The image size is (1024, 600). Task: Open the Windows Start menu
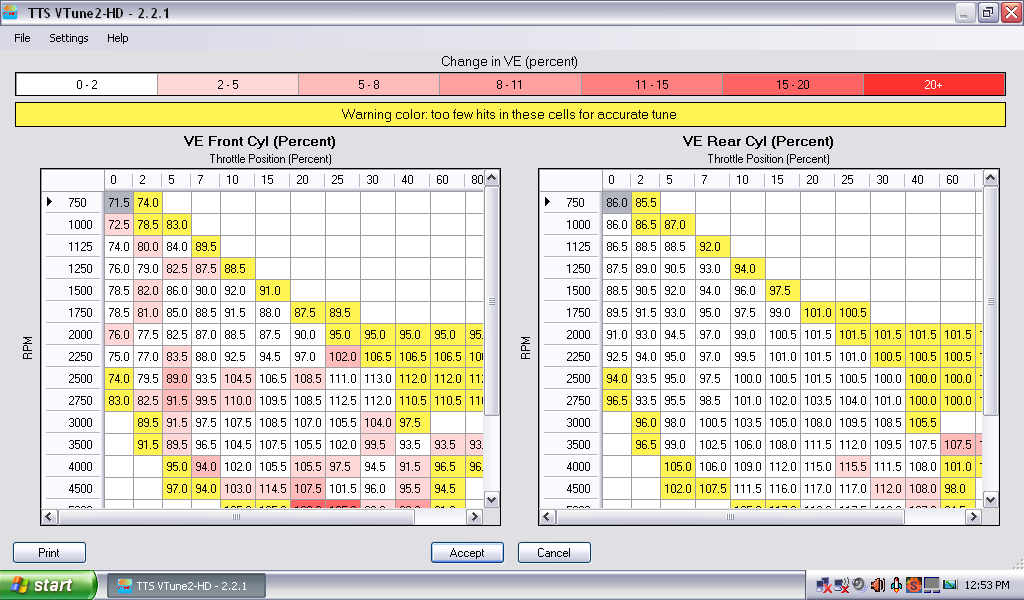(x=48, y=585)
